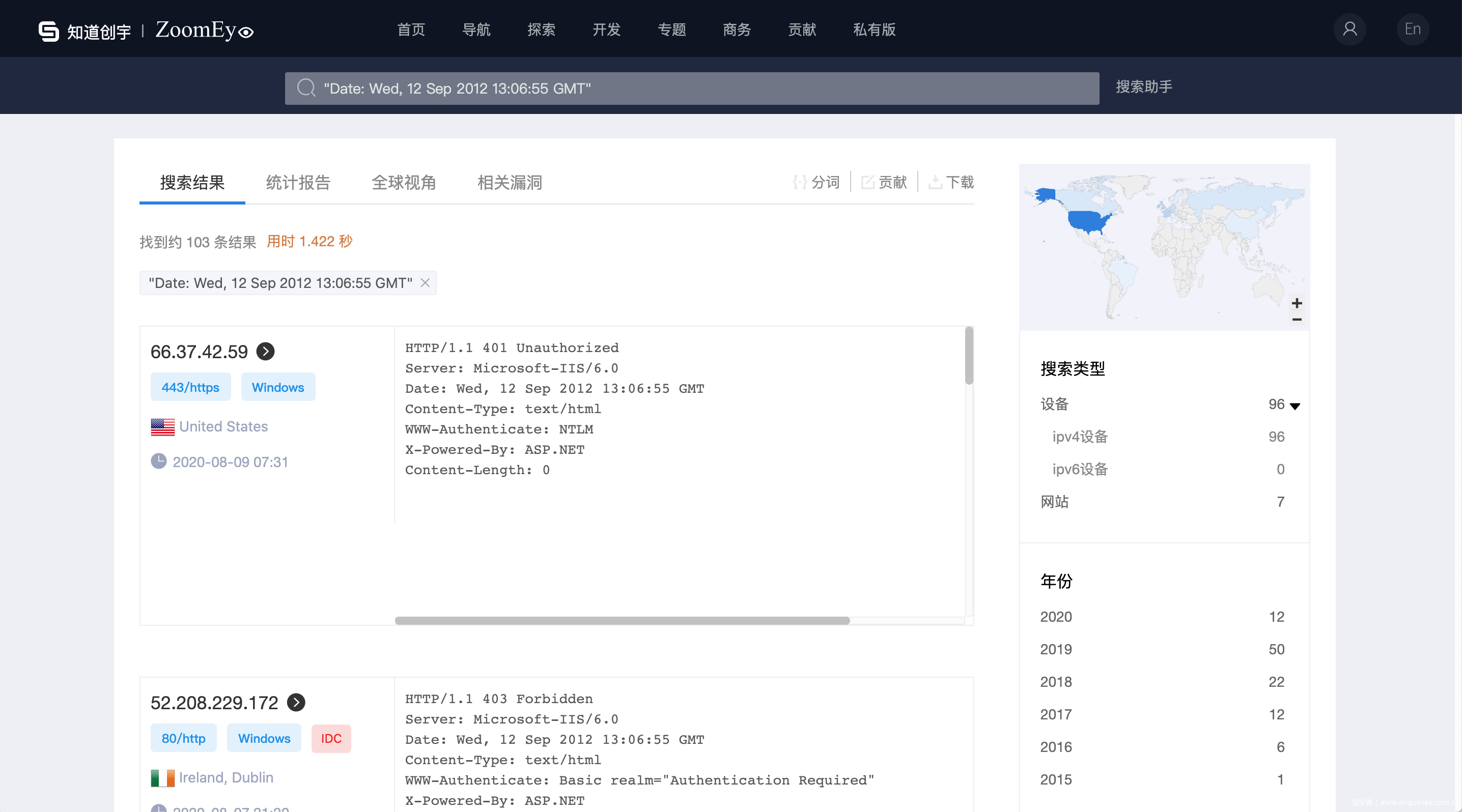Image resolution: width=1462 pixels, height=812 pixels.
Task: Switch to the 统计报告 tab
Action: (298, 183)
